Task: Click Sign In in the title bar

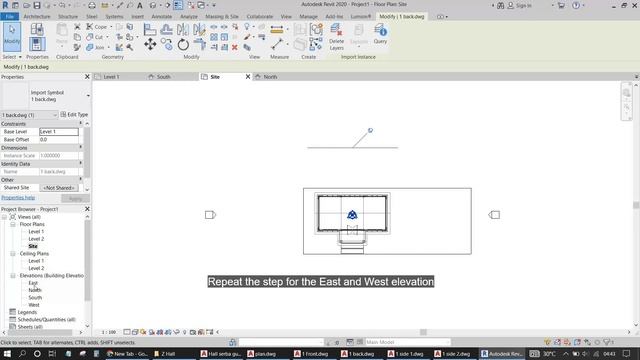Action: [x=519, y=5]
